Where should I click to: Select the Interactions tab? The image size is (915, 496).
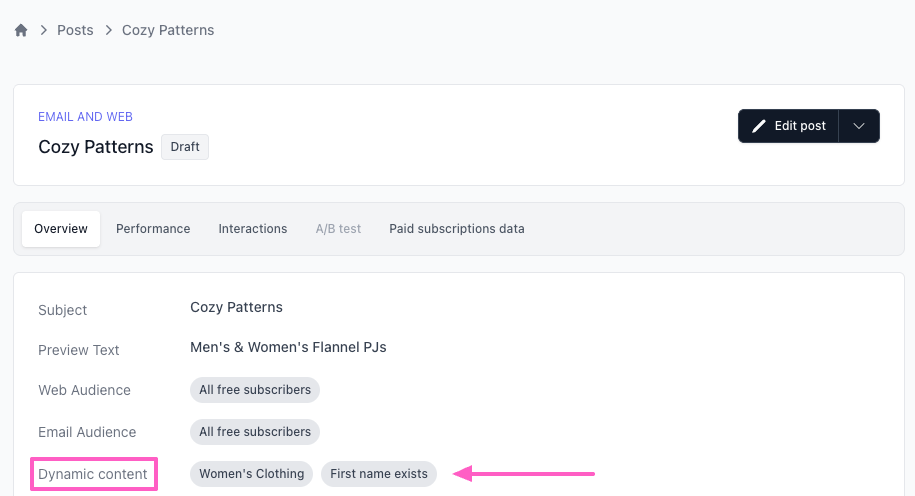click(x=253, y=229)
